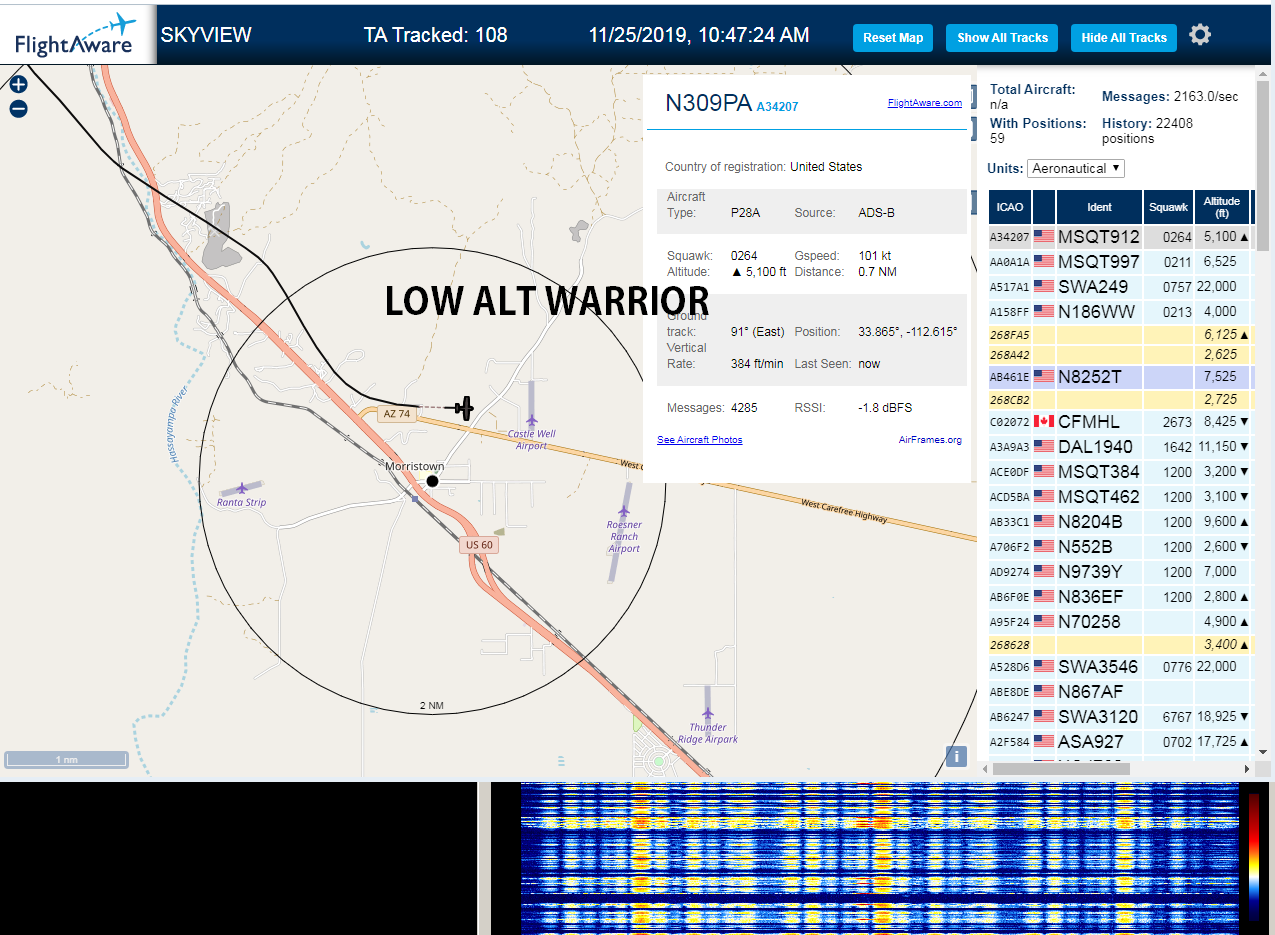Select the CFMHL aircraft row
1275x935 pixels.
click(x=1119, y=422)
